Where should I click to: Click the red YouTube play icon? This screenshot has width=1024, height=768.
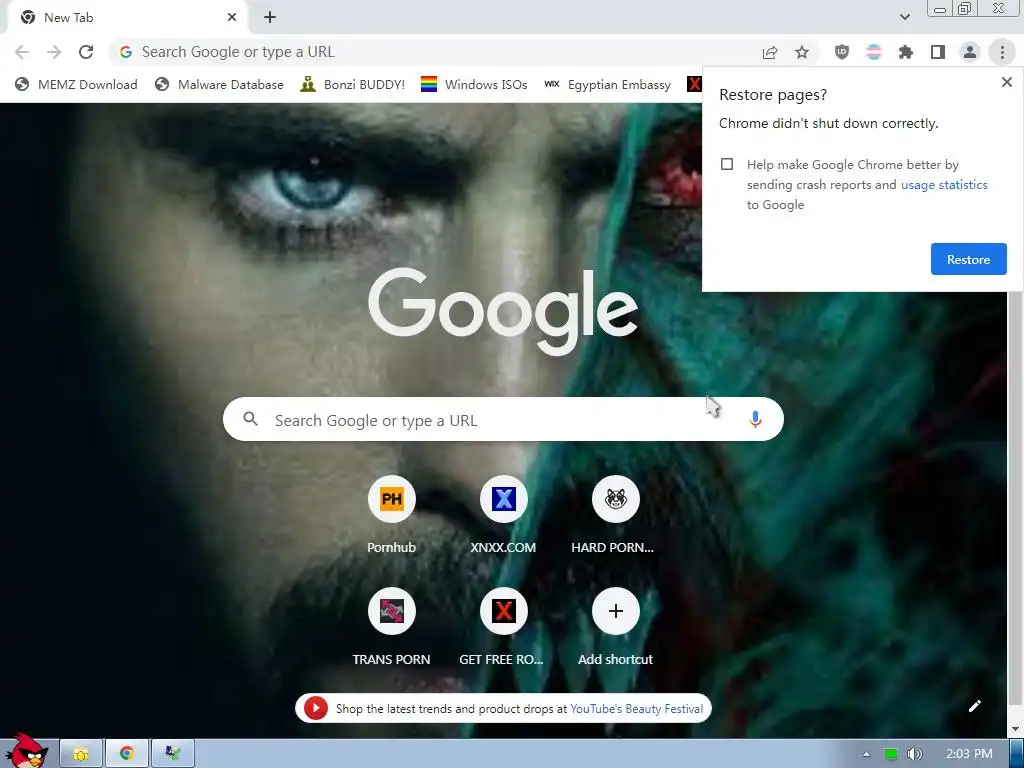(315, 709)
